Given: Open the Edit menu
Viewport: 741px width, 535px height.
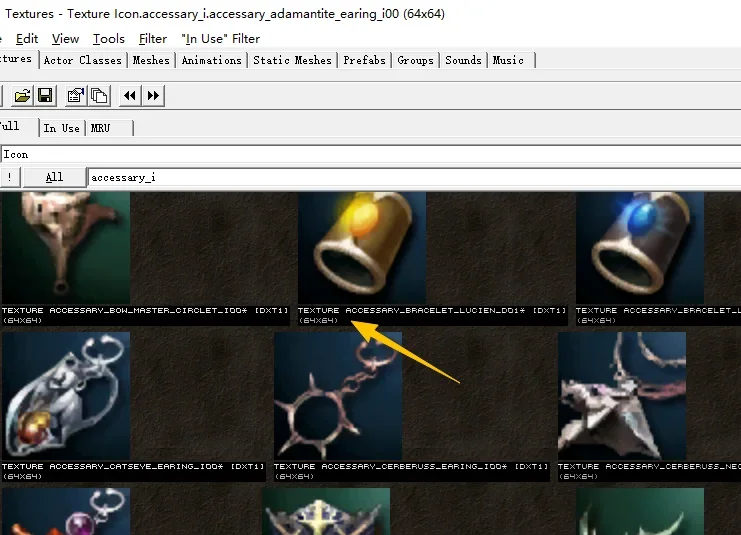Looking at the screenshot, I should 27,39.
